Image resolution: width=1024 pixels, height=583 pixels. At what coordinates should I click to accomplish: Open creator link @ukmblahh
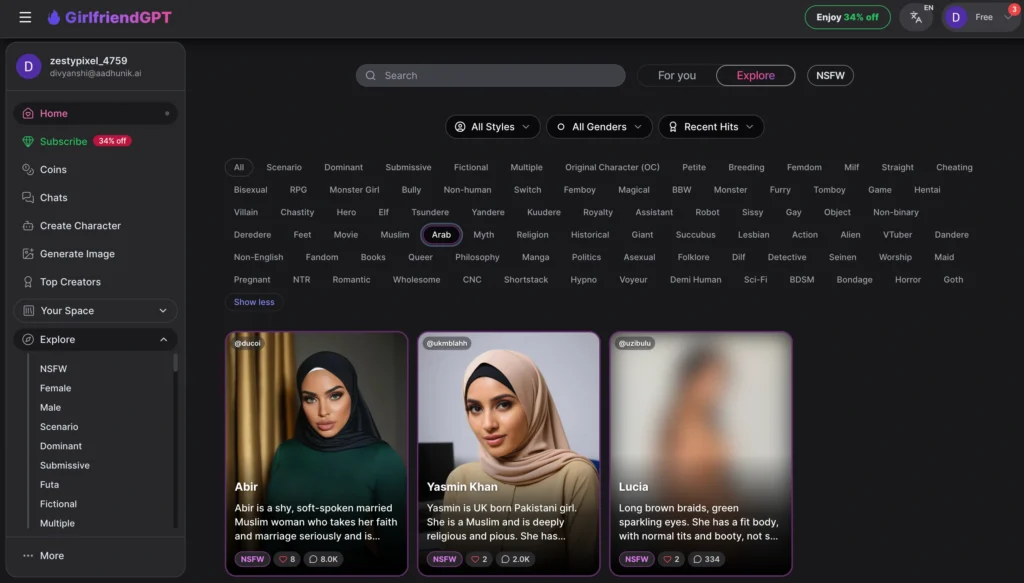447,343
